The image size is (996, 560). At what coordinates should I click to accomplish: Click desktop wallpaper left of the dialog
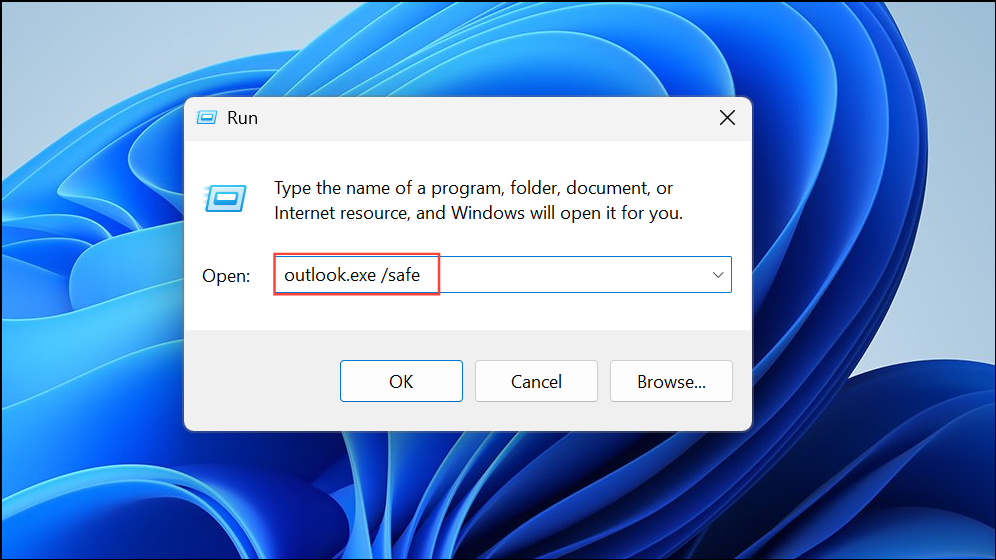pyautogui.click(x=92, y=279)
